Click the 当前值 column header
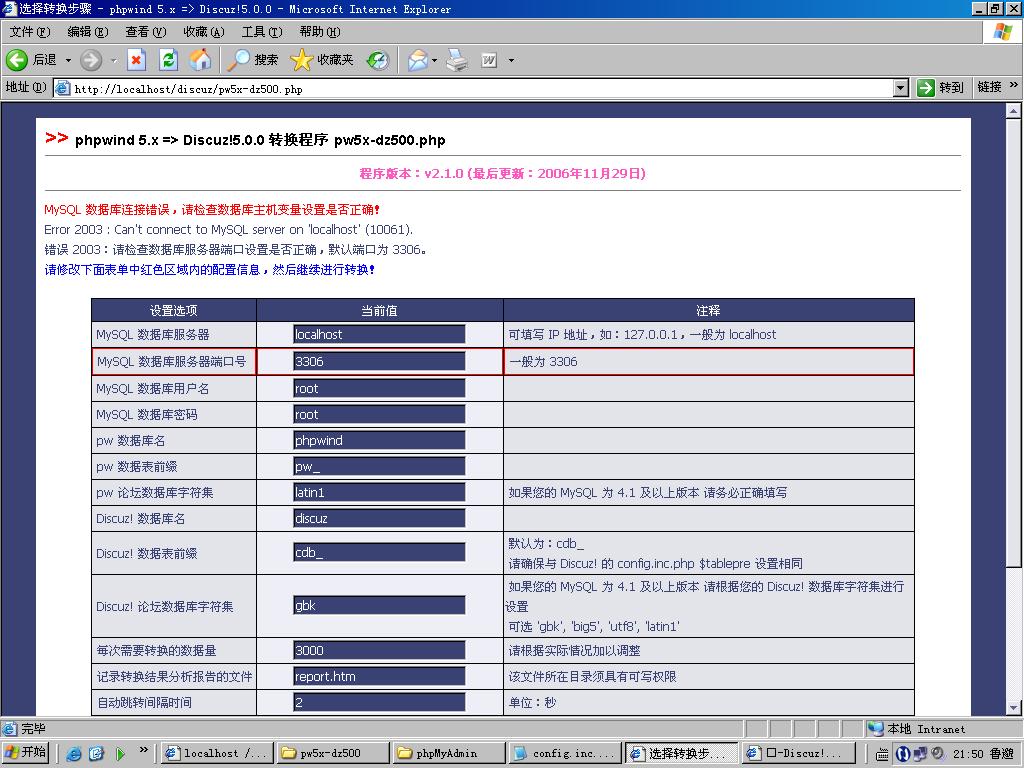Viewport: 1024px width, 768px height. [379, 311]
